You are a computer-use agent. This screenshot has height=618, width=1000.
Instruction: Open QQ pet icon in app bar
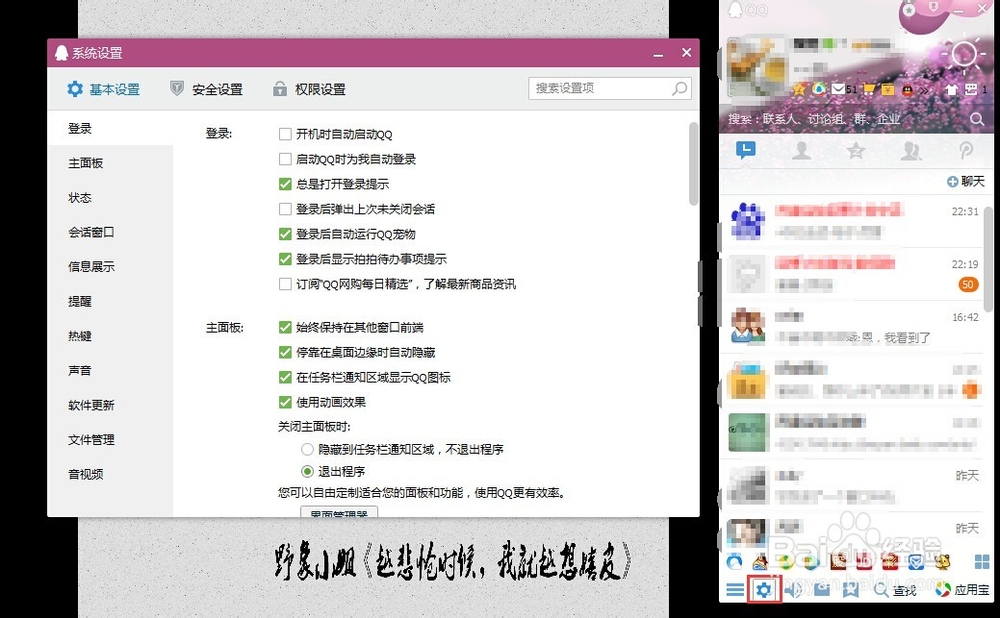click(941, 562)
